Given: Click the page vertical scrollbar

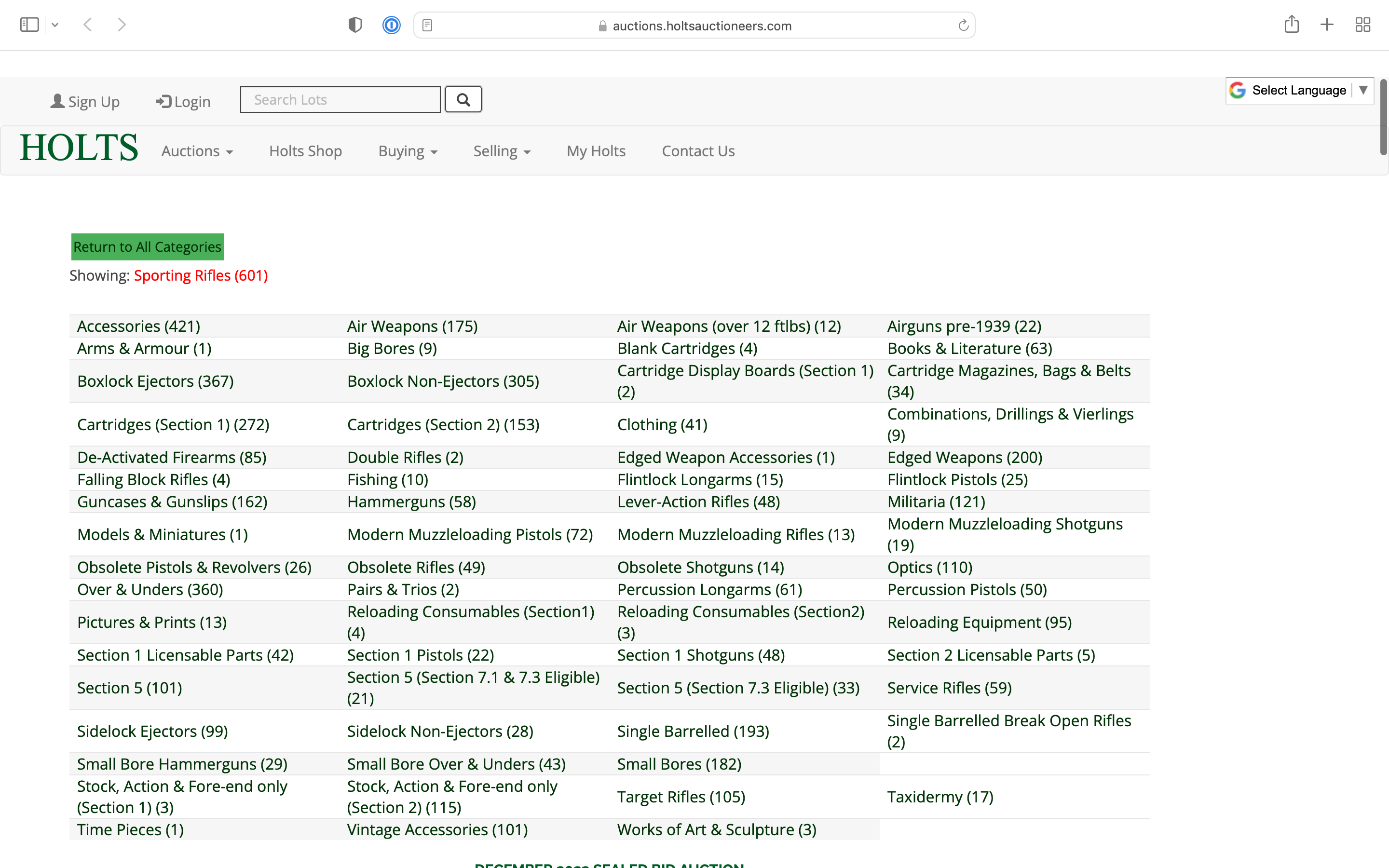Looking at the screenshot, I should coord(1383,117).
